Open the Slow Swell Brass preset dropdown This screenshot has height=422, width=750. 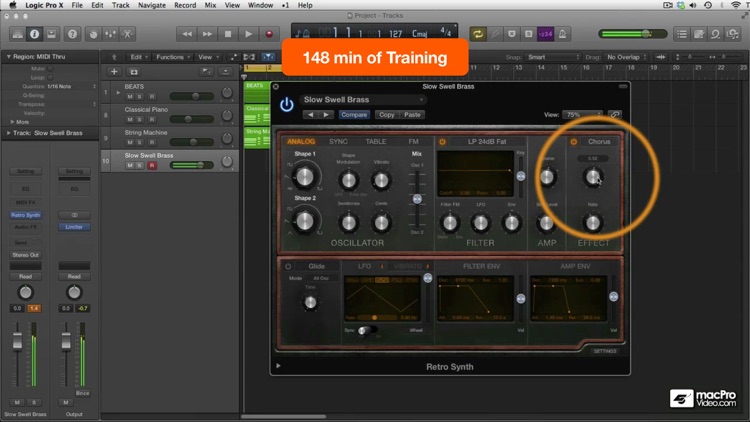click(x=363, y=100)
